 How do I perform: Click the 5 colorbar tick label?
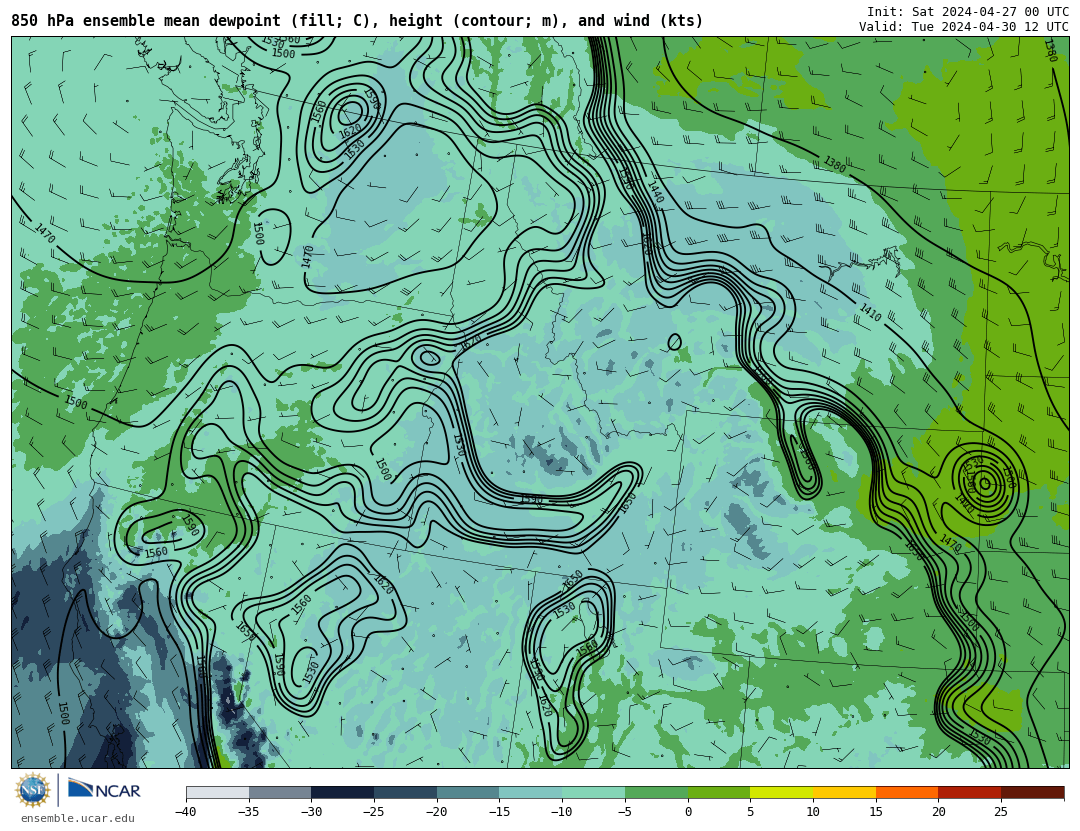coord(750,812)
